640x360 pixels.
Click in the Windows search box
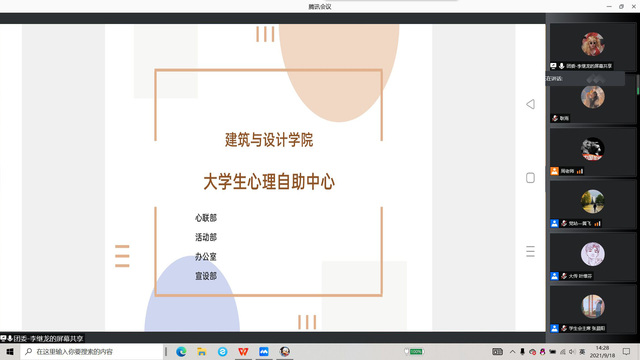click(92, 351)
